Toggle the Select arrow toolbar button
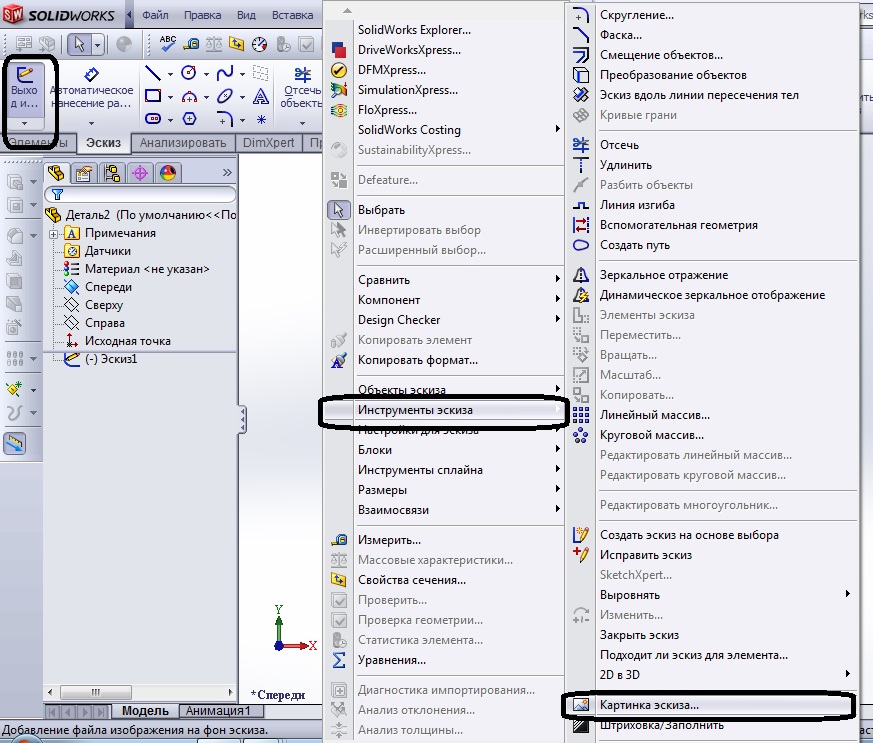The image size is (873, 743). click(80, 44)
